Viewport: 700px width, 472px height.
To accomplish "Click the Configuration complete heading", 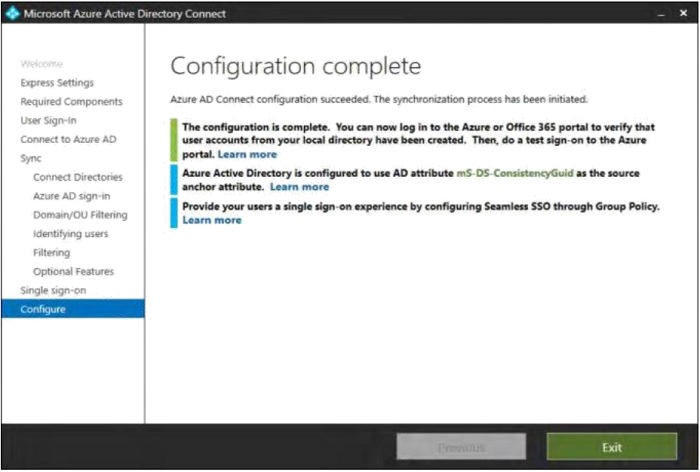I will (296, 66).
